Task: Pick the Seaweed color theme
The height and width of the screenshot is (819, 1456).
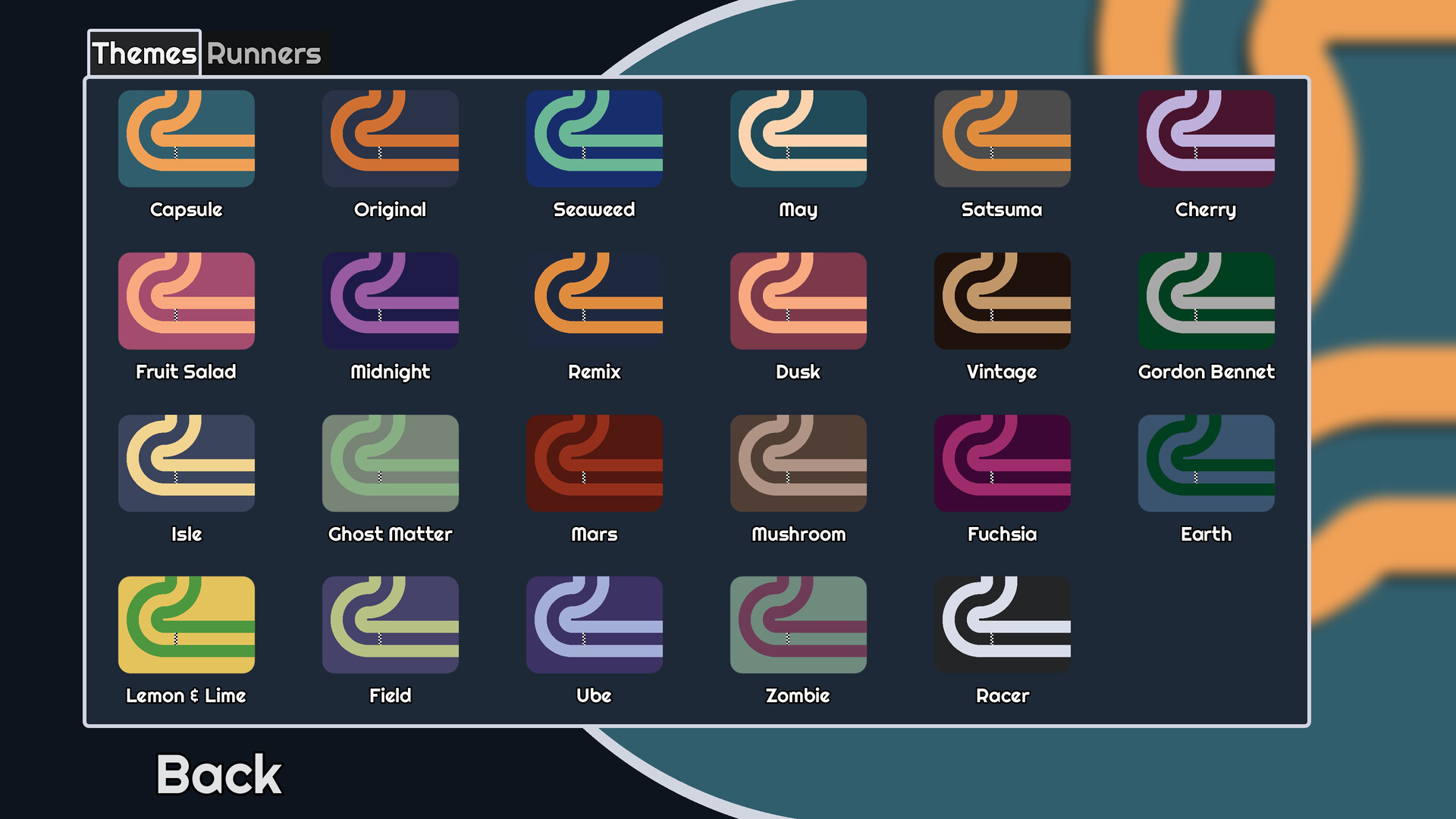Action: 595,139
